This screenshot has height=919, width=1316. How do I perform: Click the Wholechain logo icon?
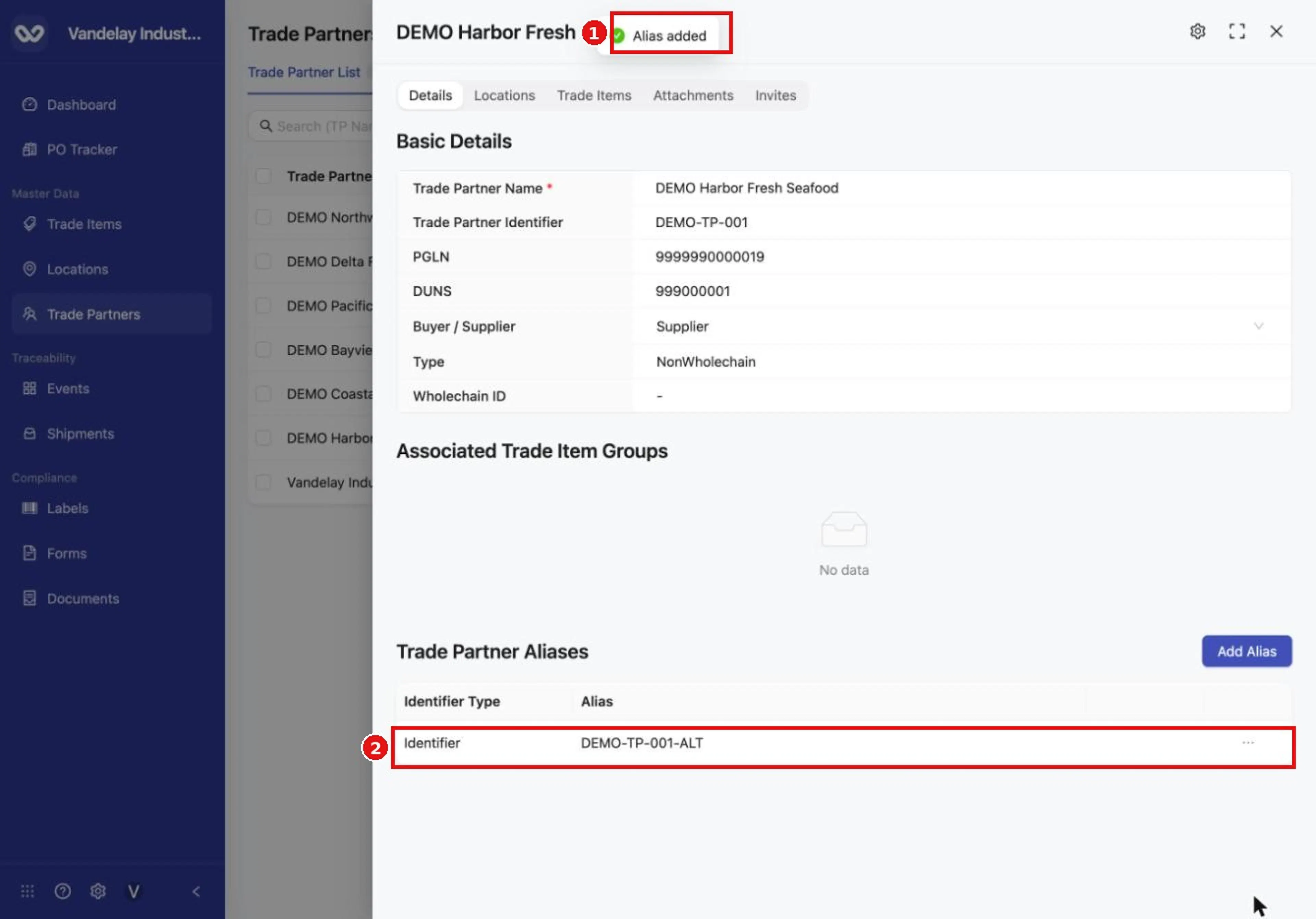click(x=29, y=33)
